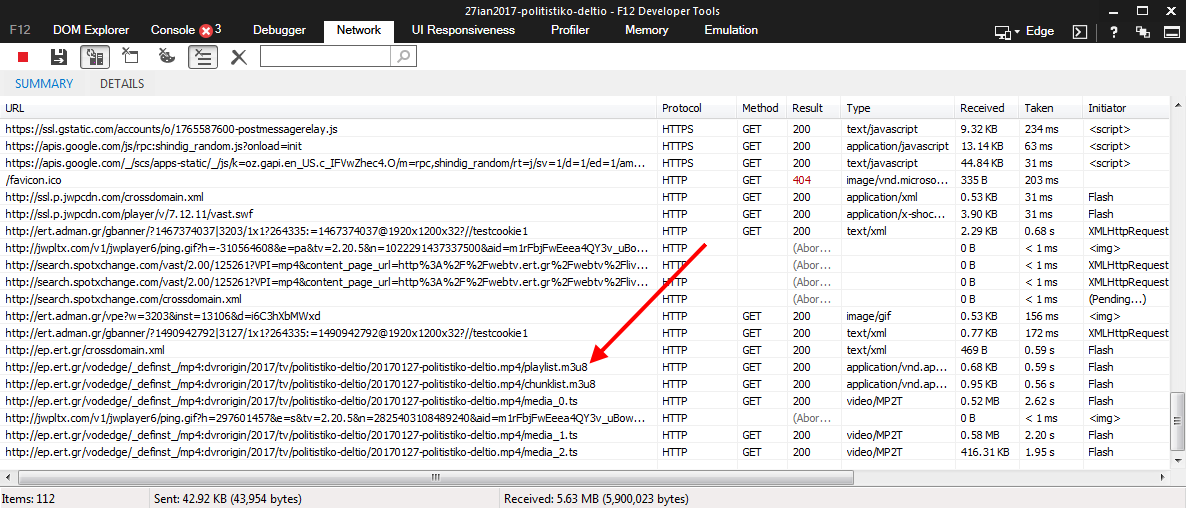The image size is (1186, 508).
Task: Select the Network tab
Action: (359, 30)
